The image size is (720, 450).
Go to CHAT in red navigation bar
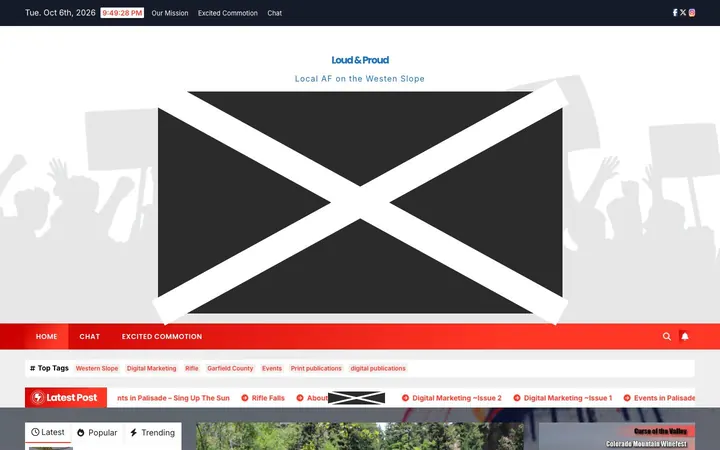90,337
